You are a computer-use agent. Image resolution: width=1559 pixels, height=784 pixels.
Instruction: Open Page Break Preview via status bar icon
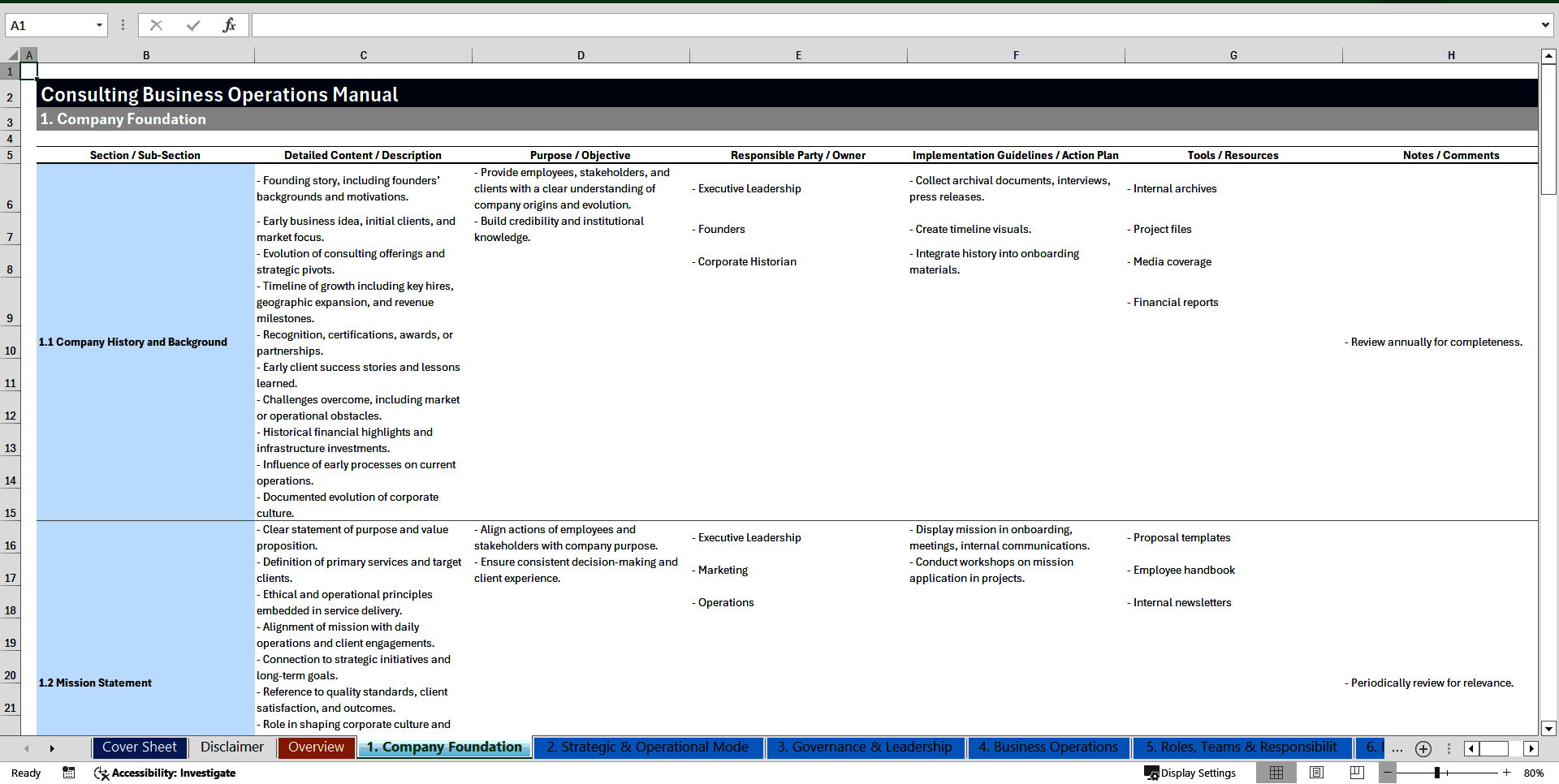click(x=1355, y=773)
